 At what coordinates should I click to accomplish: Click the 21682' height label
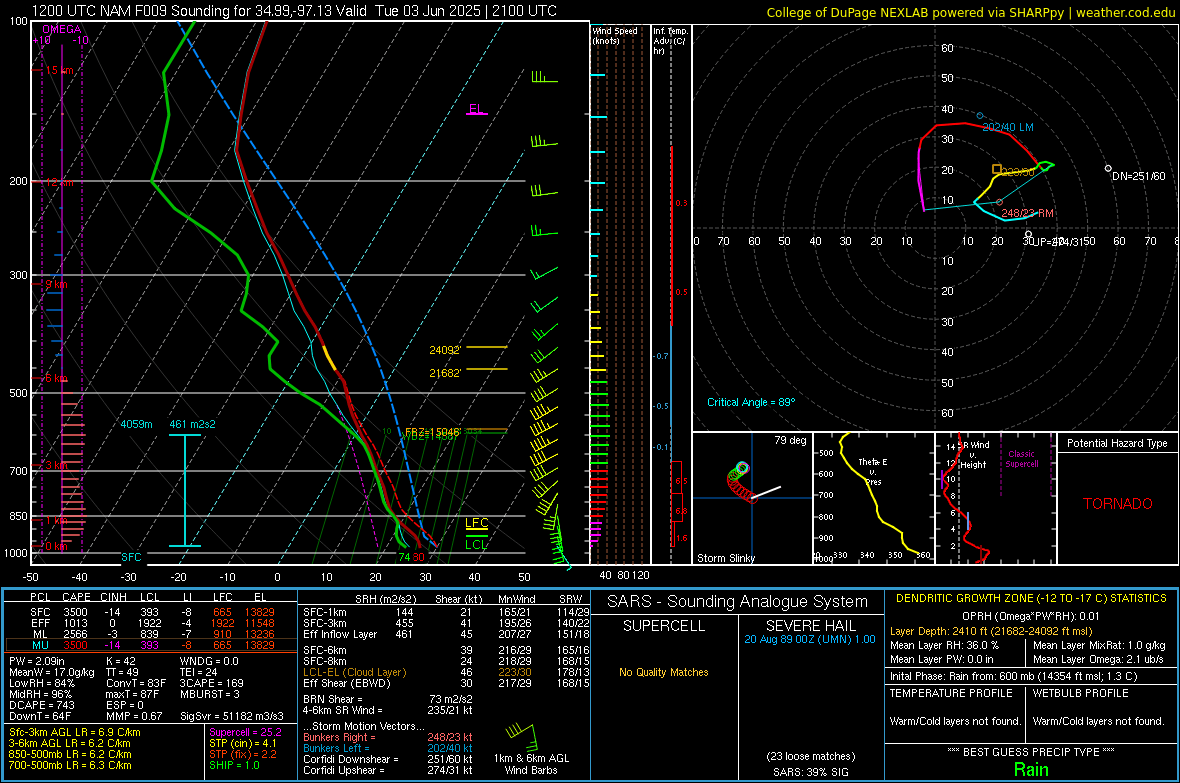(445, 373)
